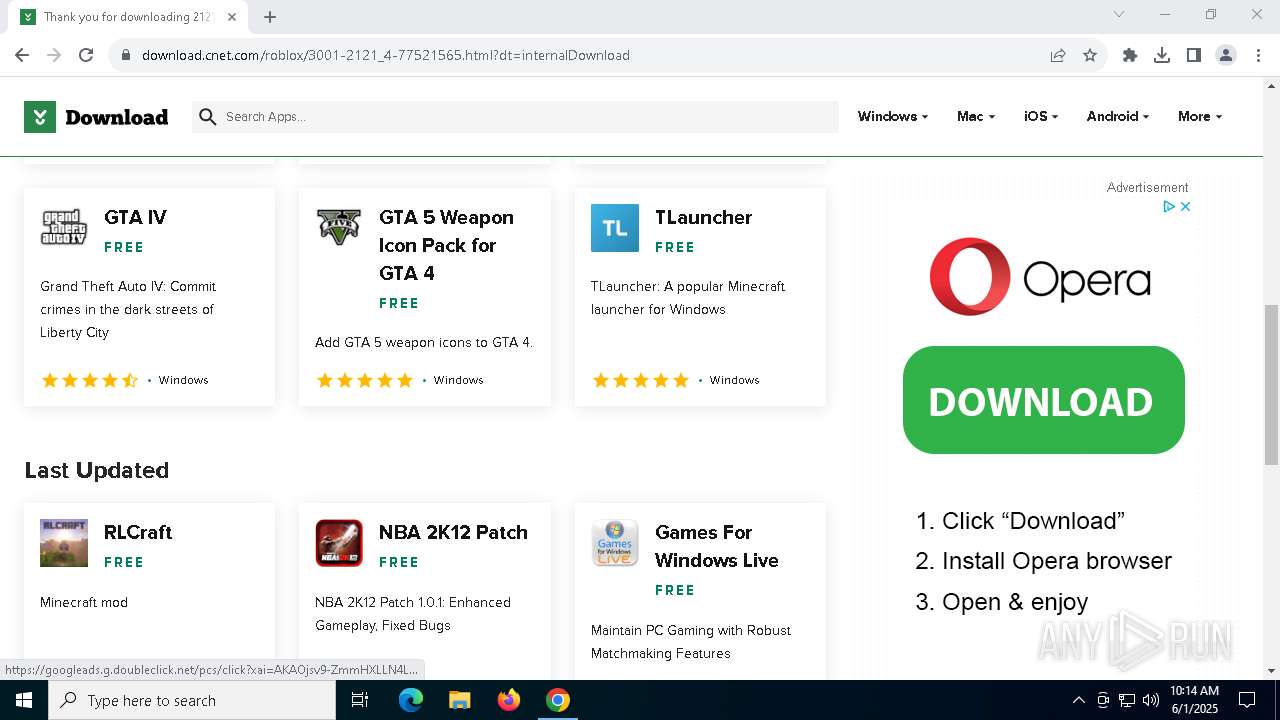This screenshot has width=1280, height=720.
Task: Open the tab search chevron
Action: tap(1119, 14)
